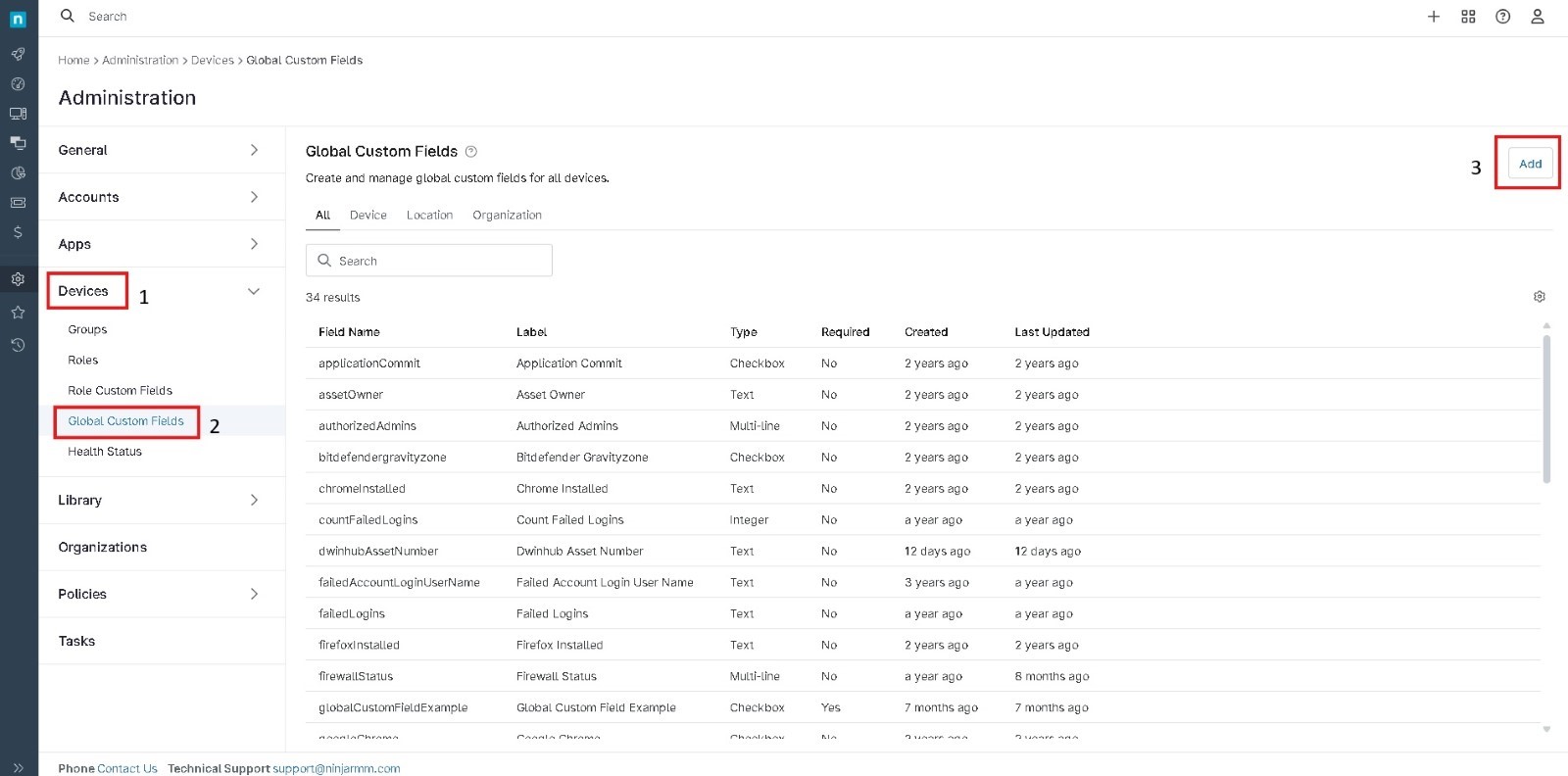Open the help question mark icon
Screen dimensions: 1568x776
click(1502, 17)
